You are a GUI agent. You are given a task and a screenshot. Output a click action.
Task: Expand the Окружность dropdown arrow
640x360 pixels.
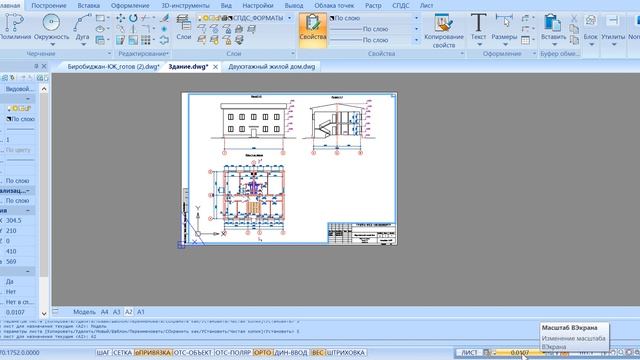(x=52, y=44)
